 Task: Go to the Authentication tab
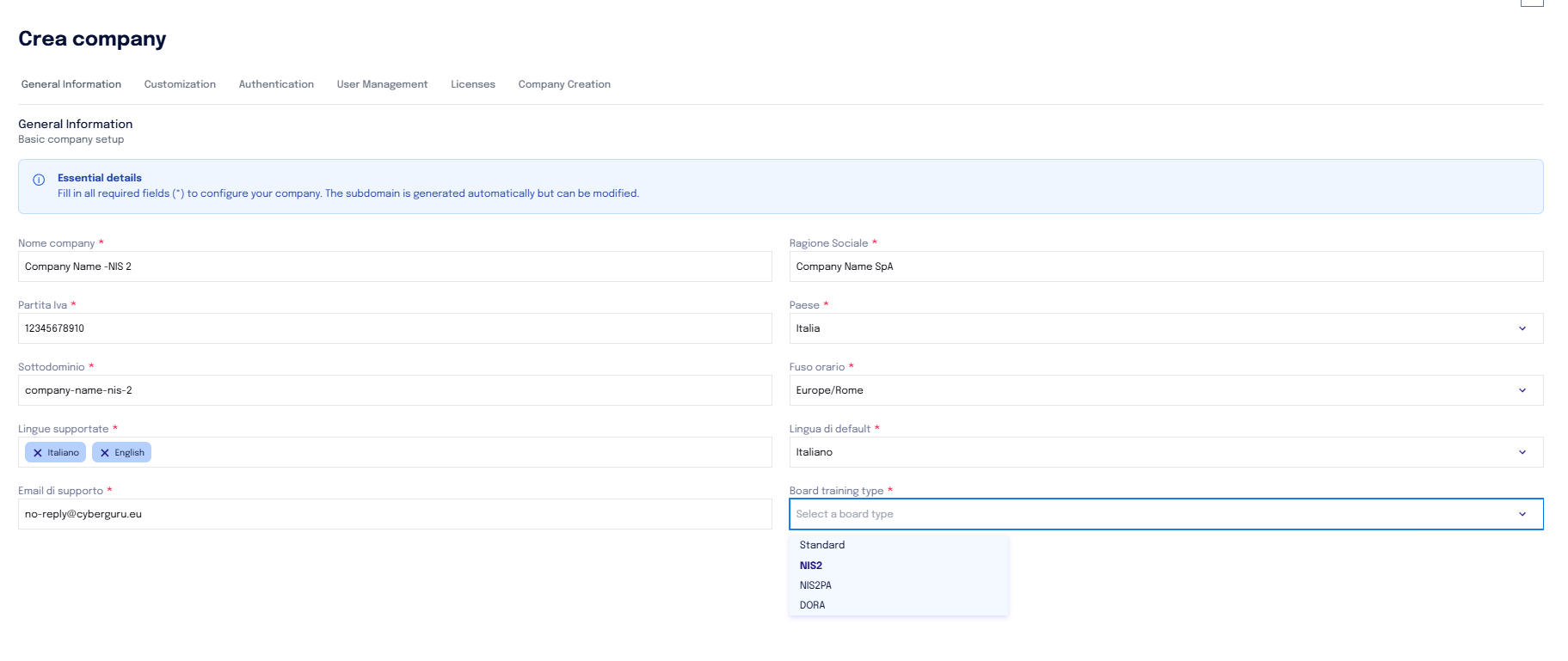pos(276,84)
